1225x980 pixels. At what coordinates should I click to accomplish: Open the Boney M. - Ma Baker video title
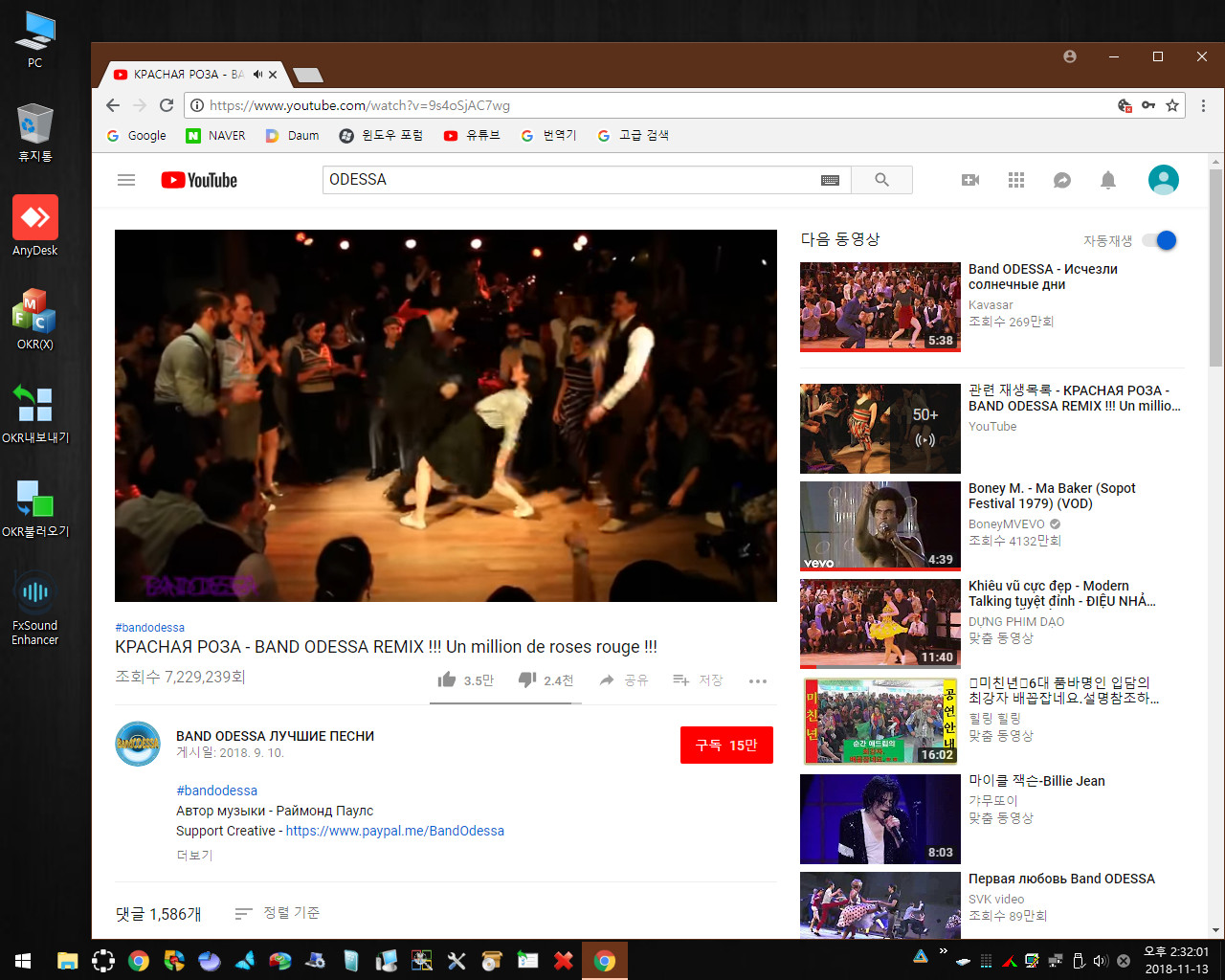point(1052,496)
